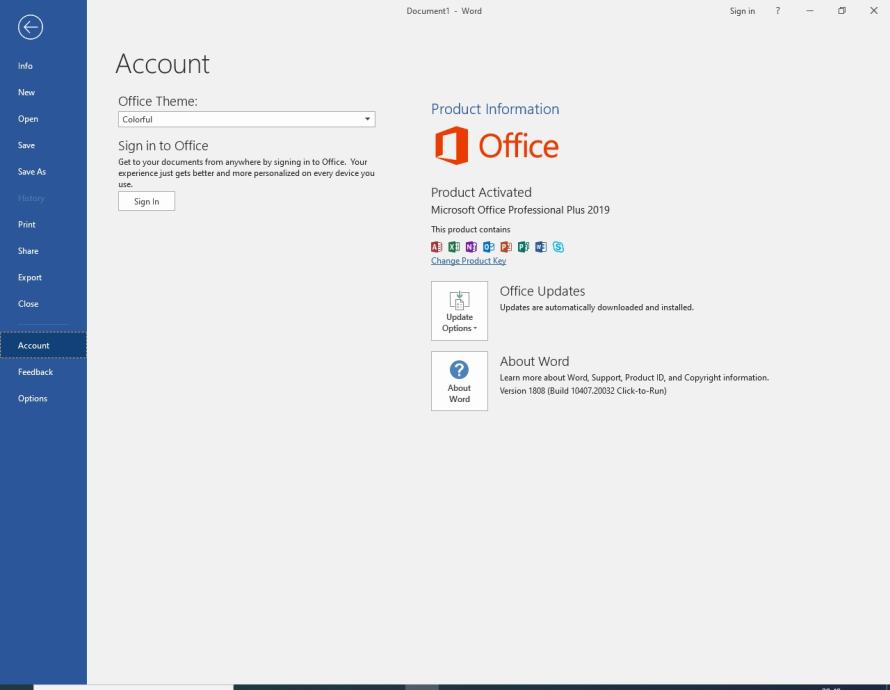
Task: Choose Save As from the sidebar
Action: coord(43,171)
